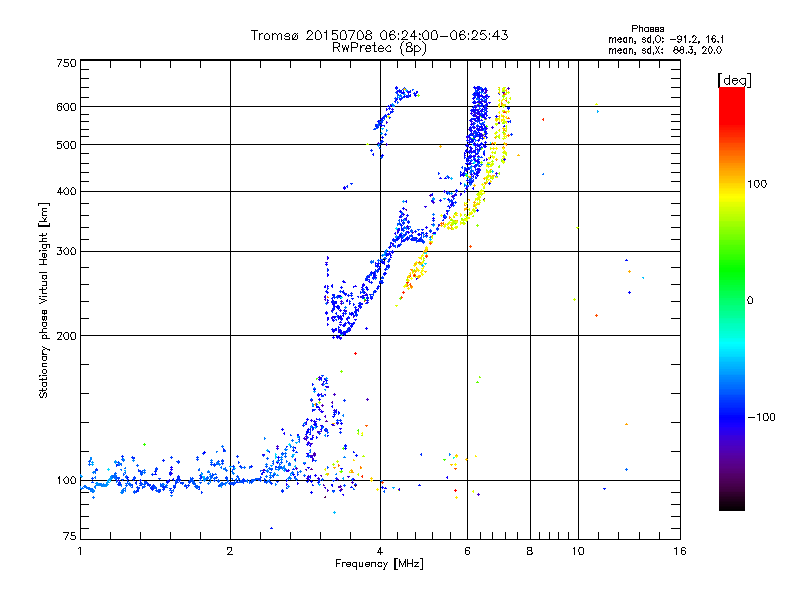
Task: Click the y-axis tick label "500"
Action: (67, 145)
